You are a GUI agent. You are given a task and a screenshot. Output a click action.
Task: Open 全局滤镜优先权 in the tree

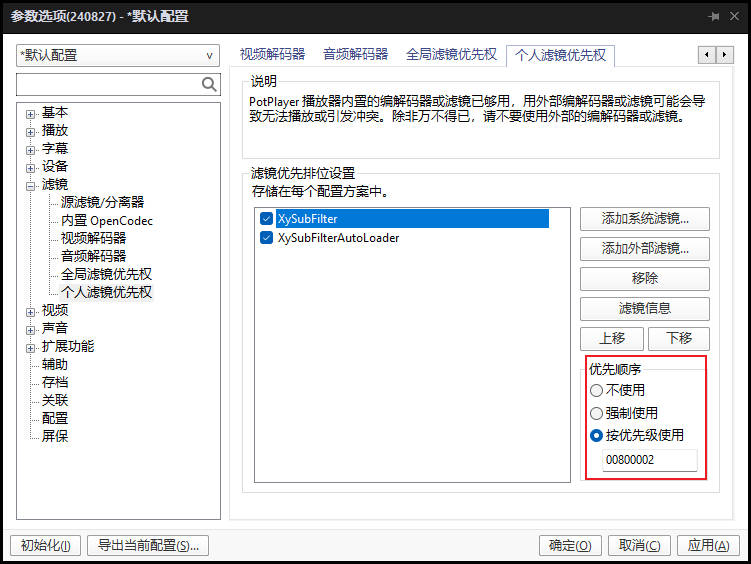106,274
